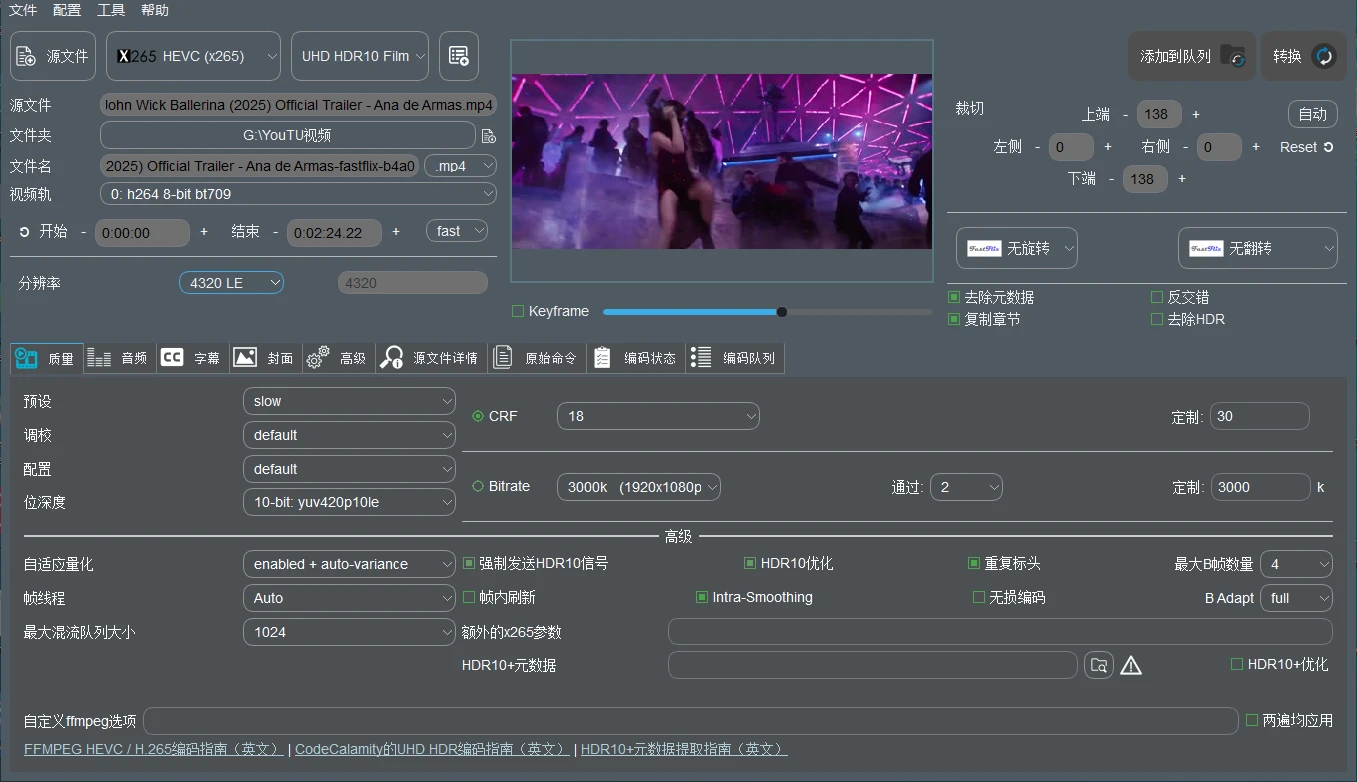
Task: Enable the 去除HDR checkbox
Action: pos(1155,318)
